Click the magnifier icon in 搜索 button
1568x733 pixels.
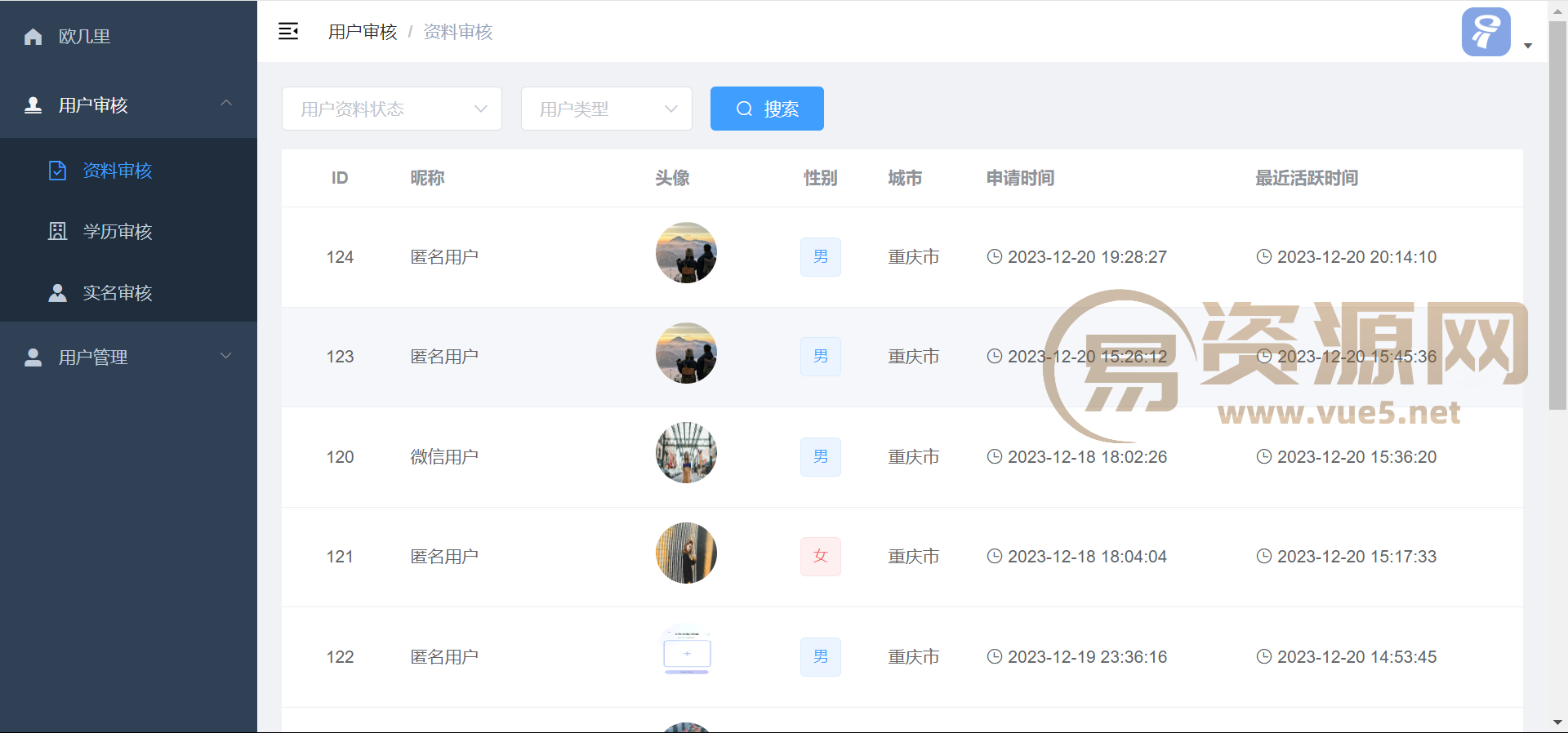click(744, 109)
